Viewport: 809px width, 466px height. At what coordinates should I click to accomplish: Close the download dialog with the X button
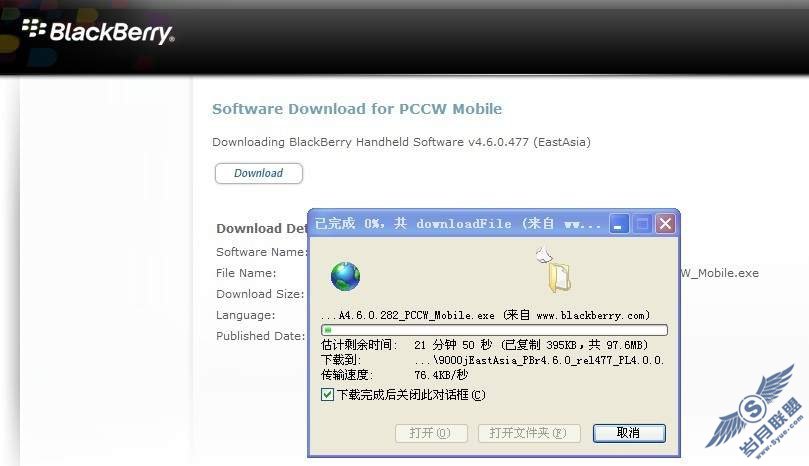coord(666,224)
